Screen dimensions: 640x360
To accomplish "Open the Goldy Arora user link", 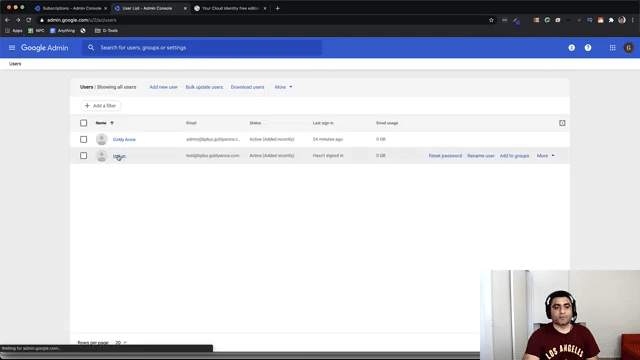I will click(x=124, y=140).
